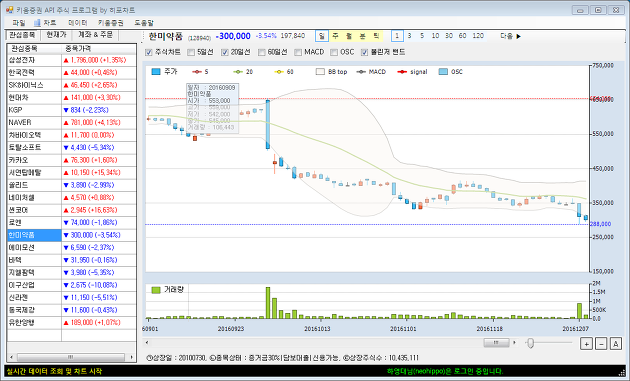
Task: Switch to the 계좌 & 주문 tab
Action: (x=95, y=35)
